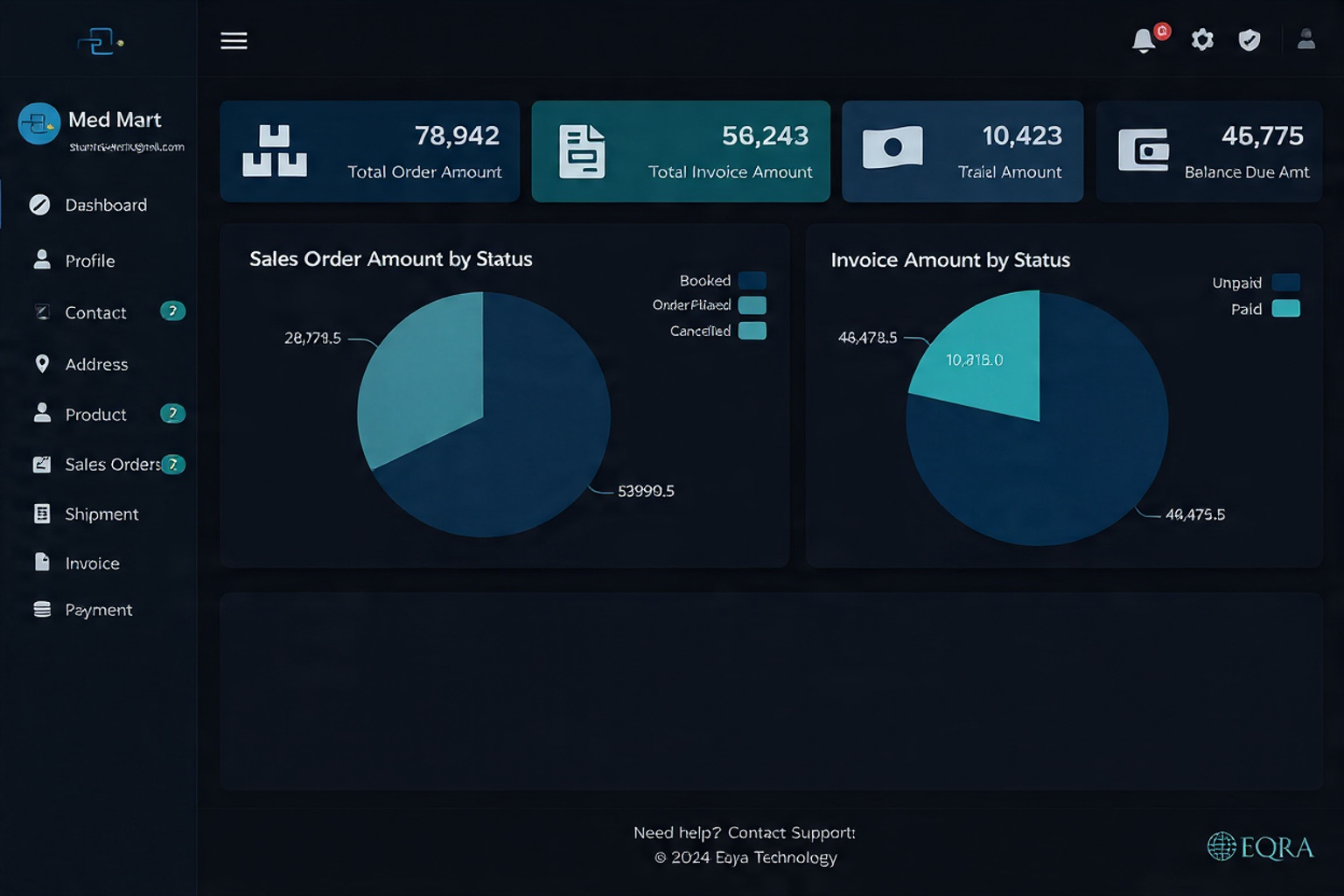This screenshot has height=896, width=1344.
Task: Open the Invoice page
Action: point(92,563)
